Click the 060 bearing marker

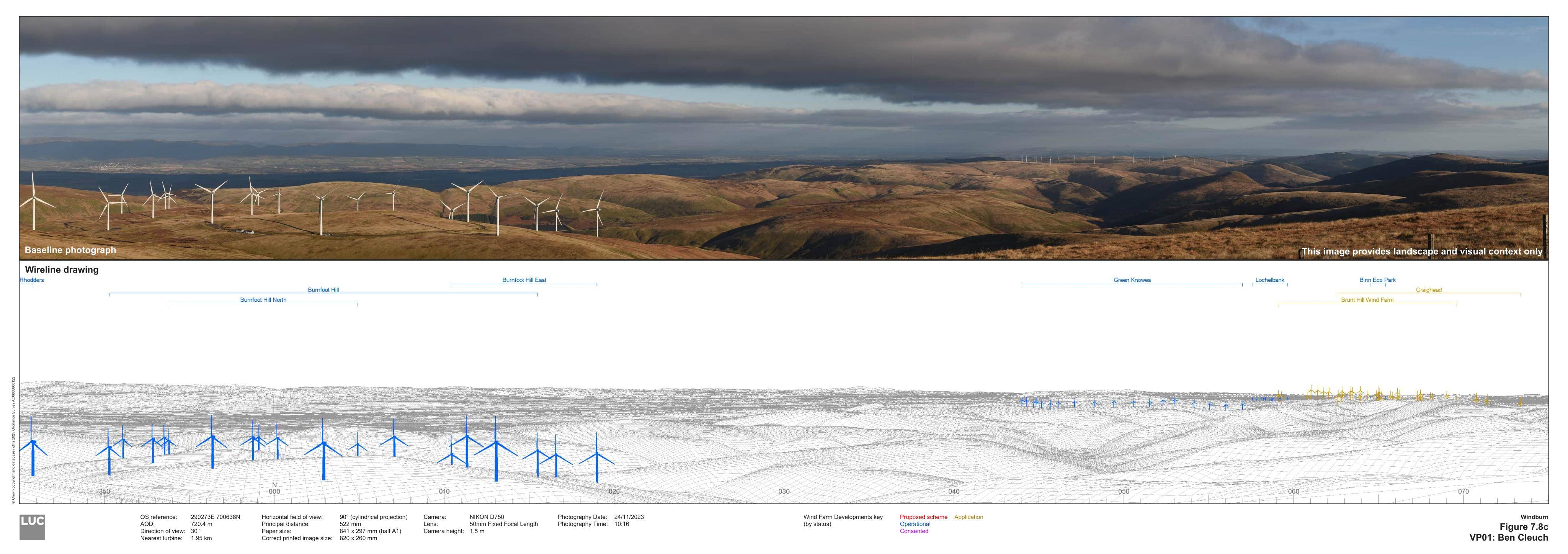[1294, 491]
